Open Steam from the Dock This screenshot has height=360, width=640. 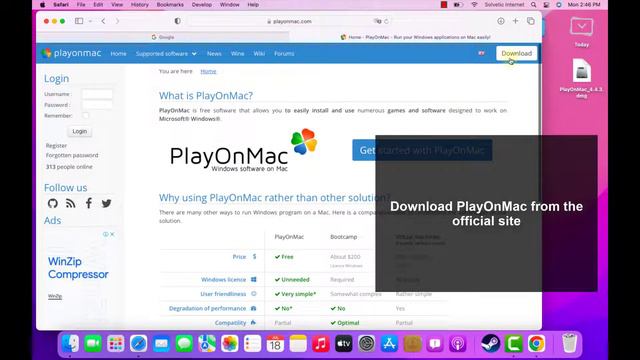pyautogui.click(x=491, y=343)
